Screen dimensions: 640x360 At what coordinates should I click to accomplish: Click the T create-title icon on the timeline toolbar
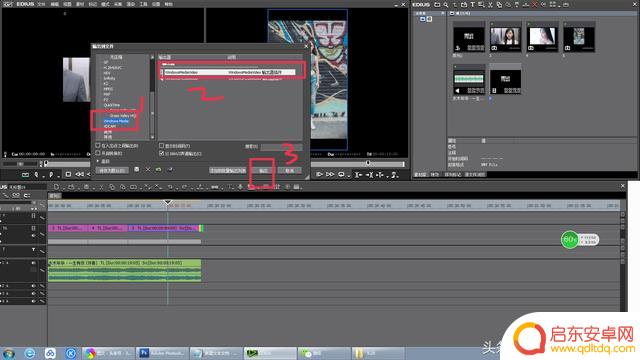pyautogui.click(x=230, y=187)
